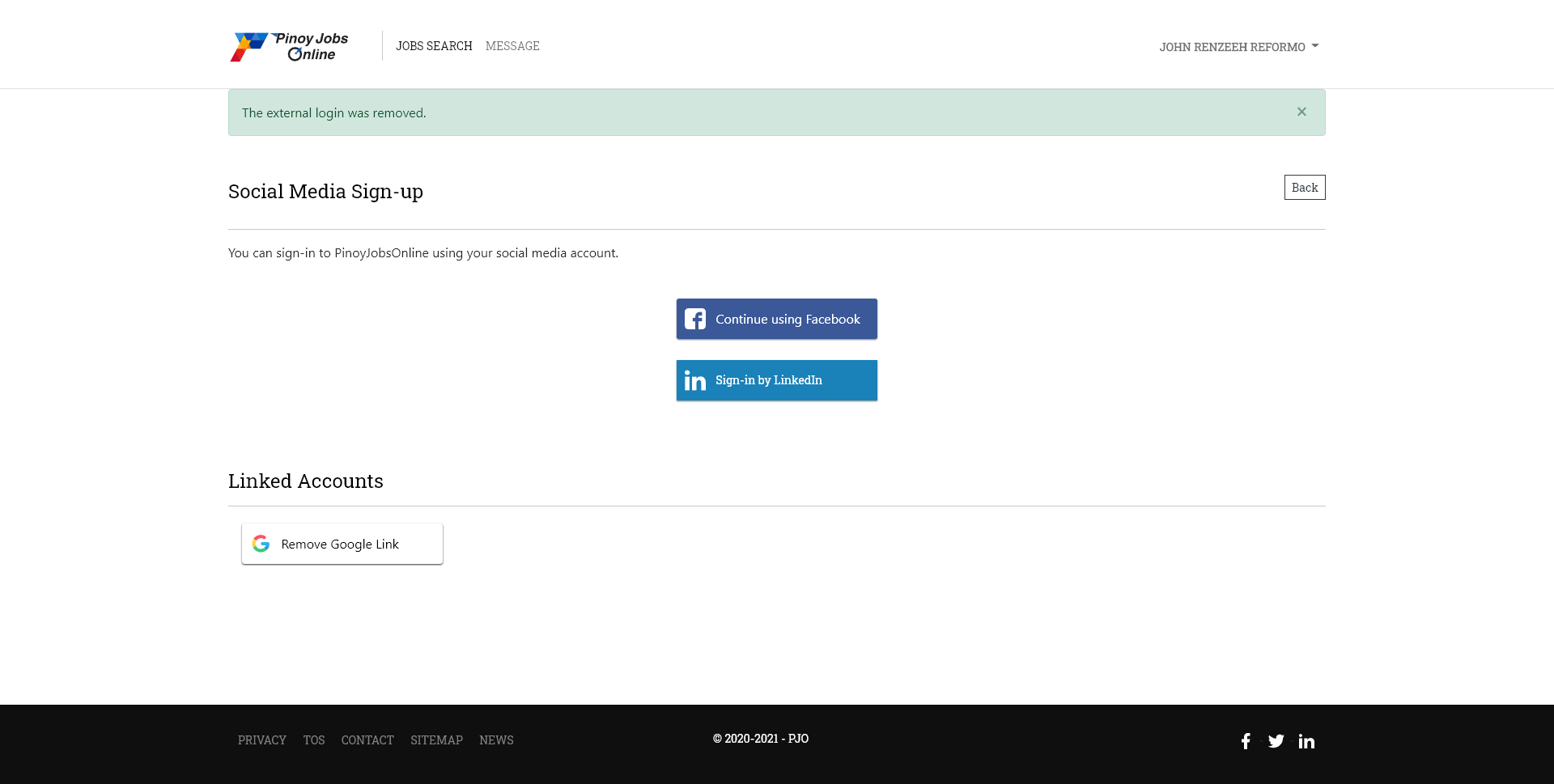This screenshot has height=784, width=1554.
Task: Click the Back button
Action: coord(1305,188)
